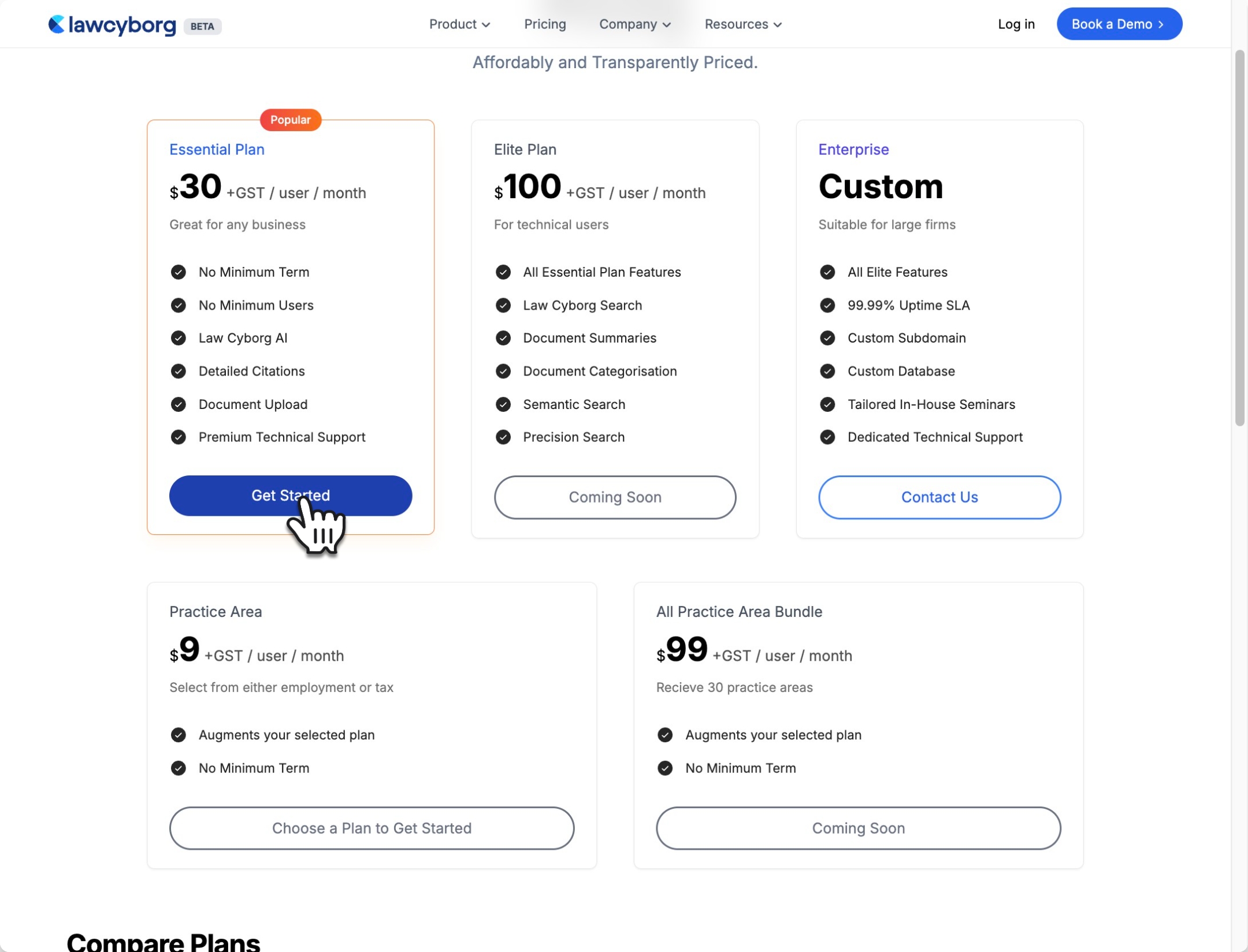Click the arrow icon in Book a Demo

point(1161,24)
